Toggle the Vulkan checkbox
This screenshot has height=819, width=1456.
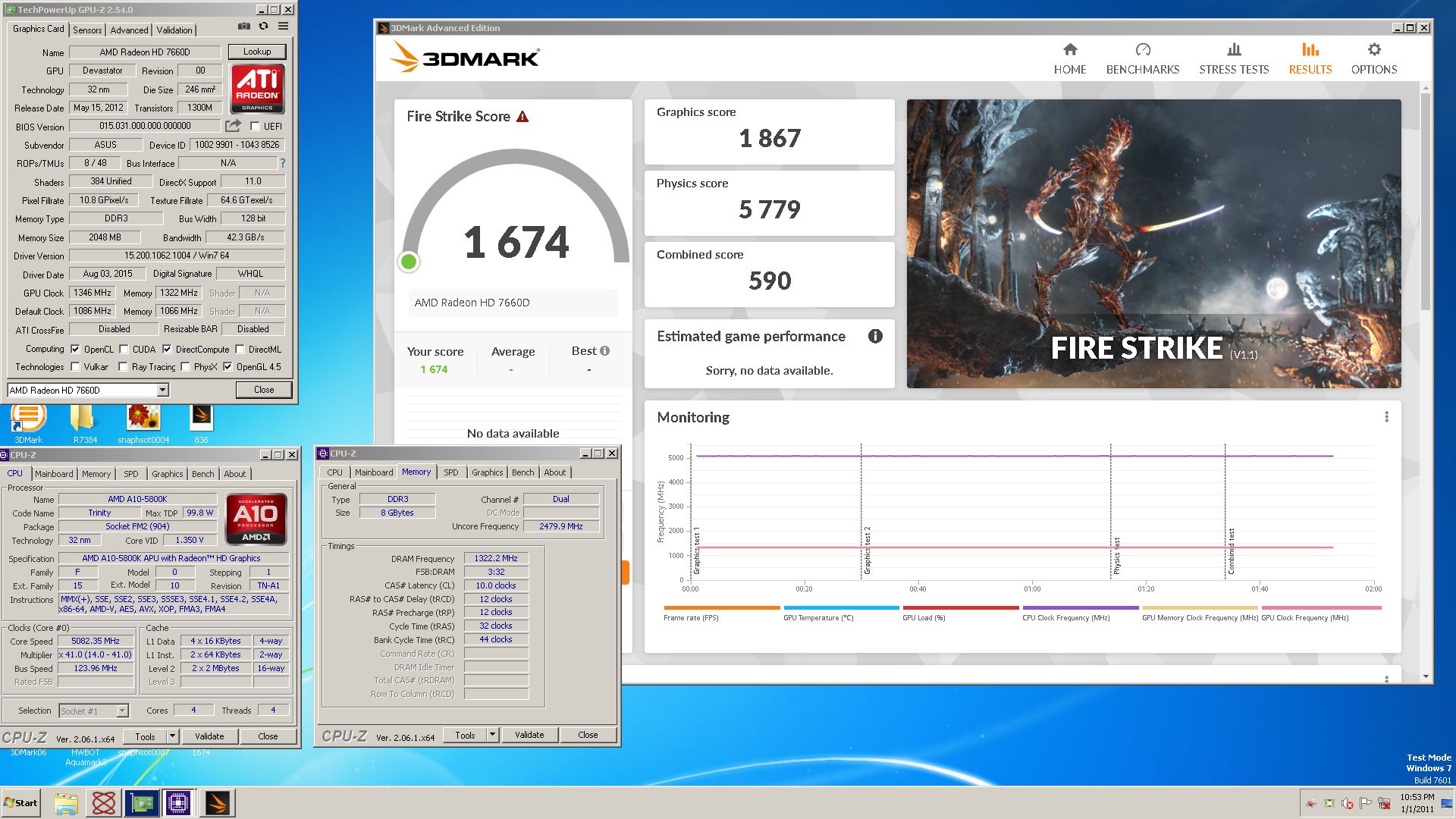pos(75,367)
